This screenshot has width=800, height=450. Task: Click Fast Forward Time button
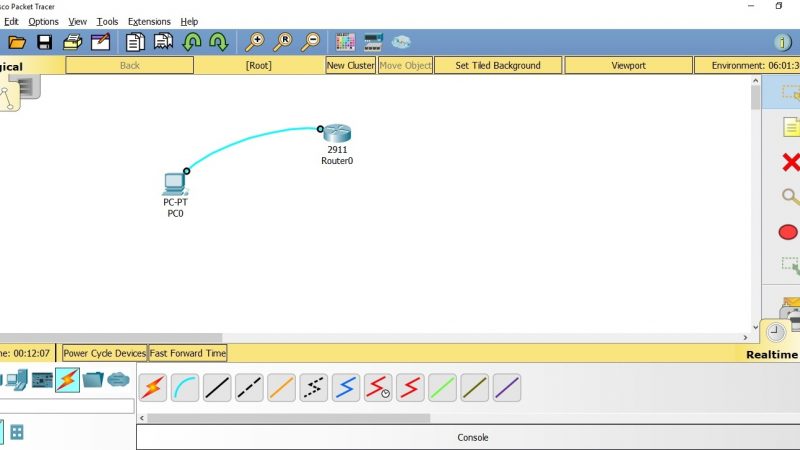coord(188,353)
